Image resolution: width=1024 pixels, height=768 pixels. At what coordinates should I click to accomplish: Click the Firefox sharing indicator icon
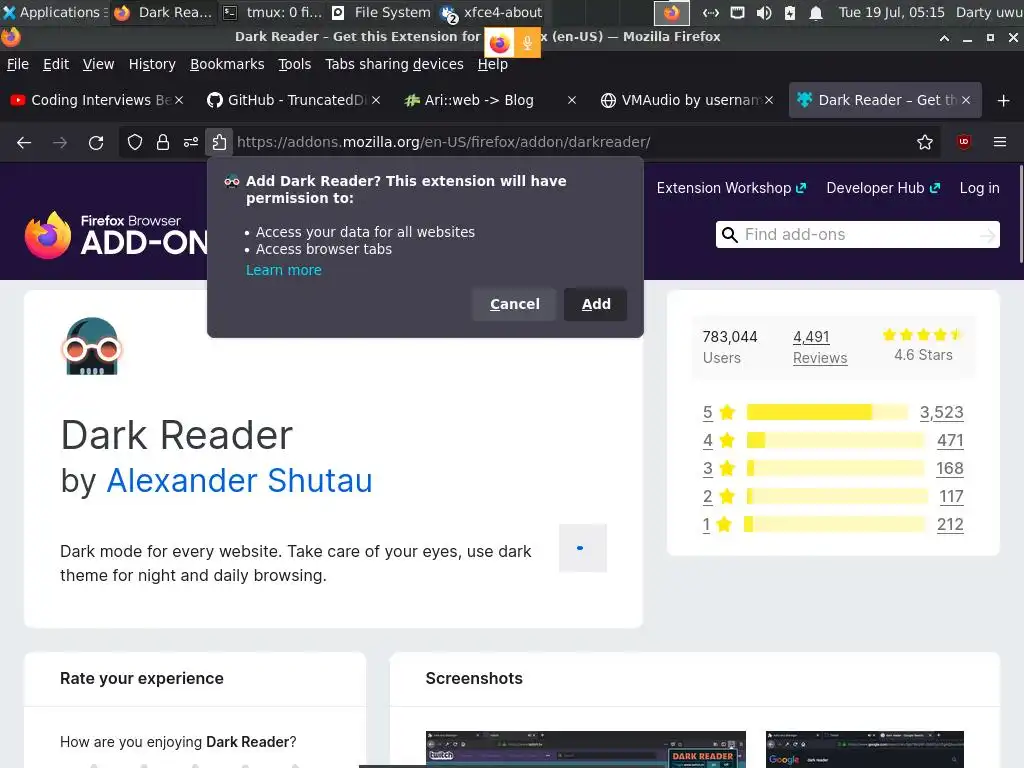click(500, 43)
